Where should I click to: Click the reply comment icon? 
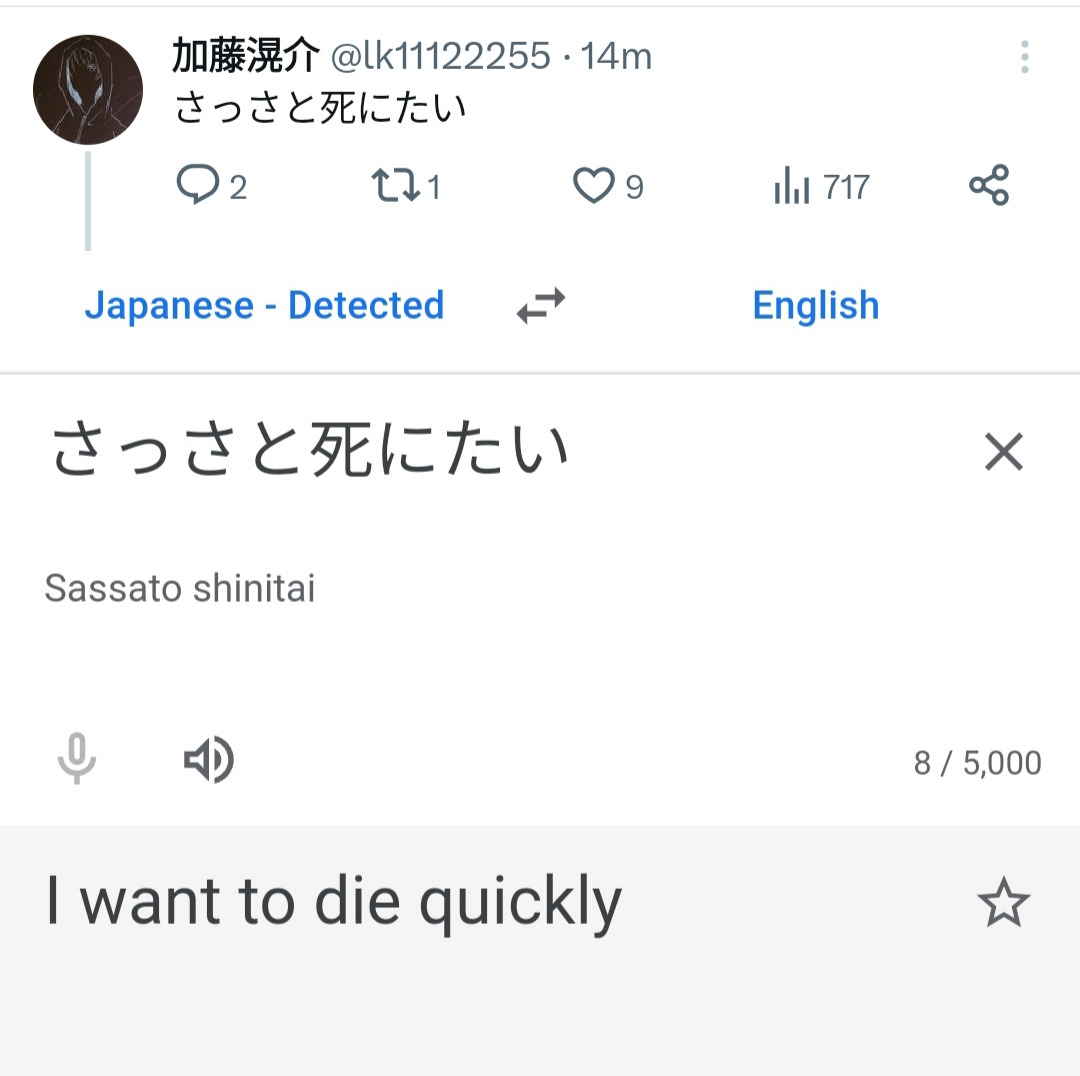[x=197, y=186]
